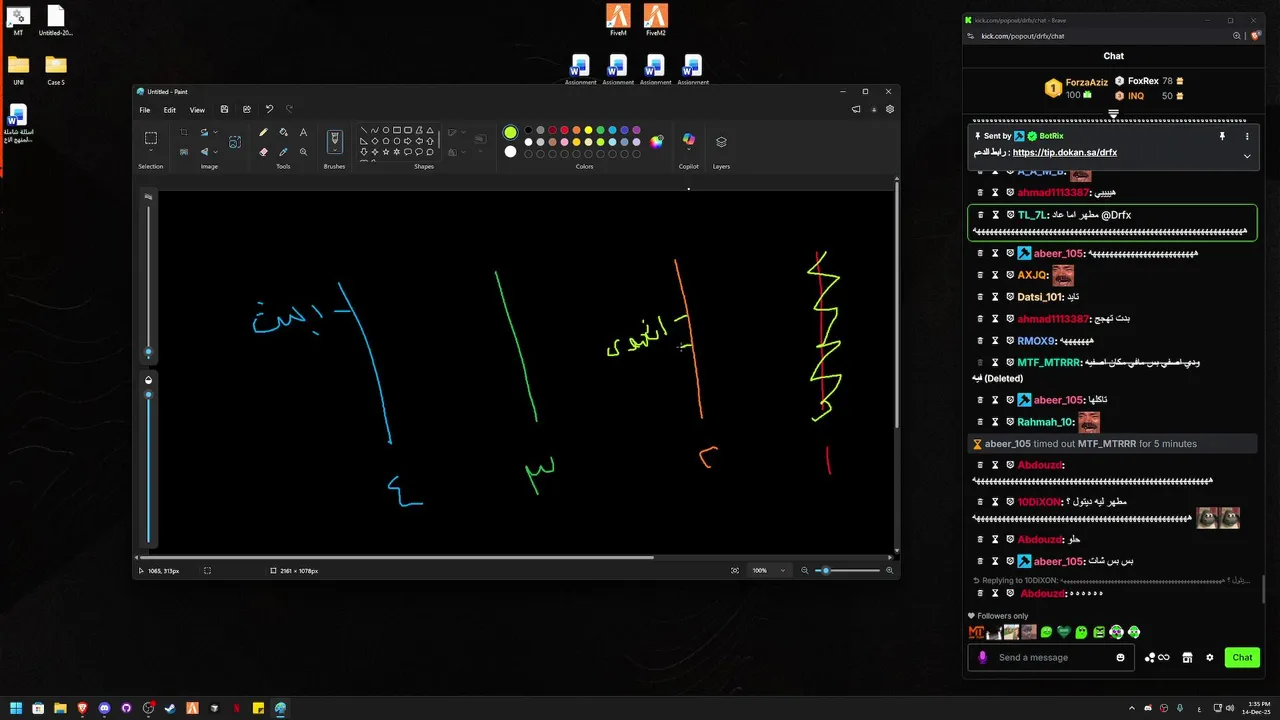Image resolution: width=1280 pixels, height=720 pixels.
Task: Open the File menu in Paint
Action: tap(145, 110)
